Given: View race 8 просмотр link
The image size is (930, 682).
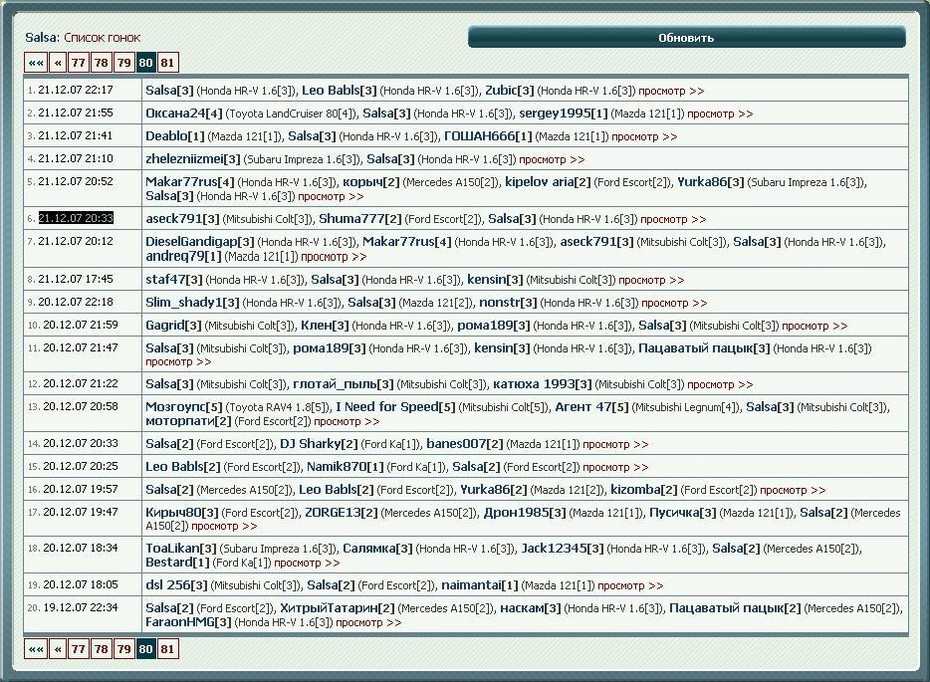Looking at the screenshot, I should click(x=651, y=280).
